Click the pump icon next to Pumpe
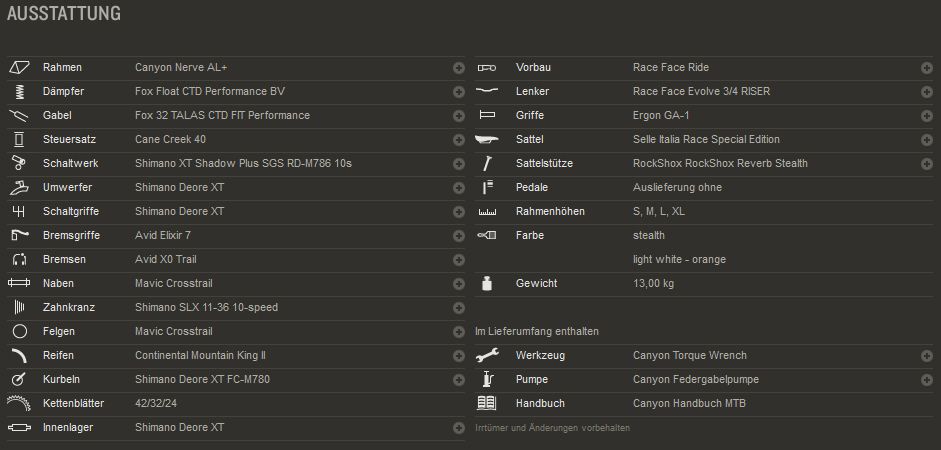This screenshot has width=941, height=450. (x=487, y=379)
